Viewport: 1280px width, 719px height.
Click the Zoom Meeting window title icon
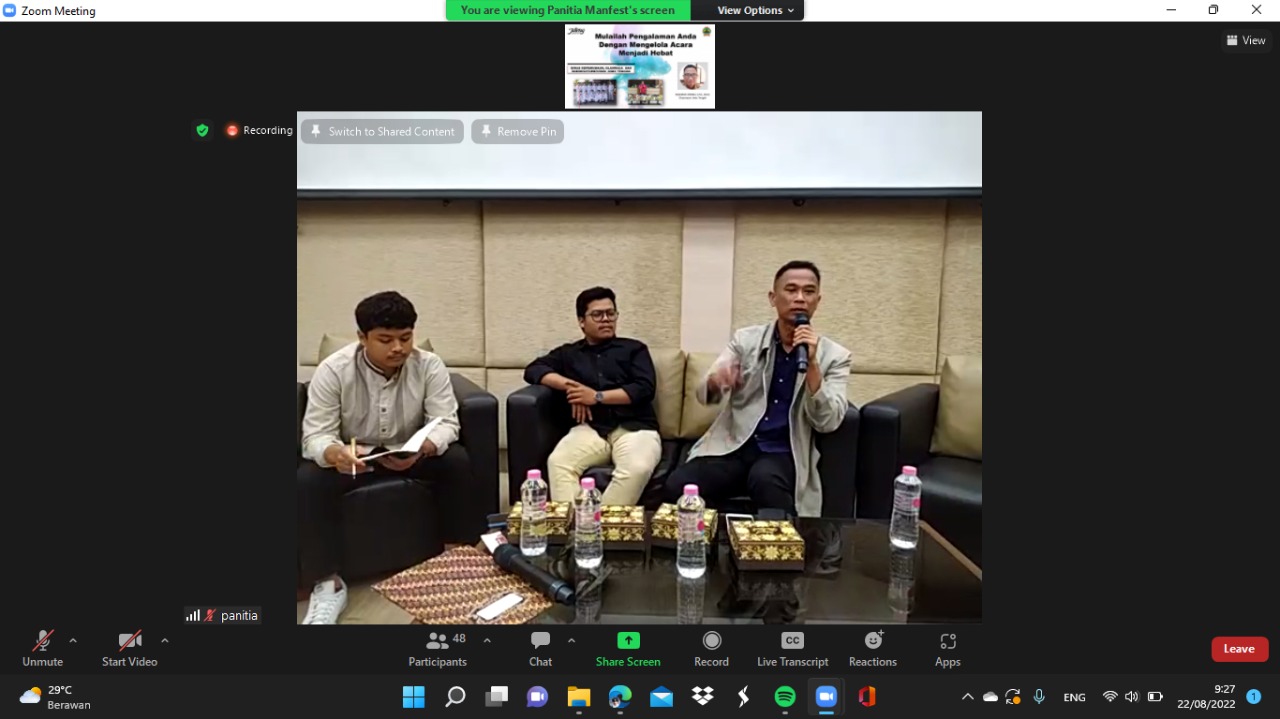10,10
